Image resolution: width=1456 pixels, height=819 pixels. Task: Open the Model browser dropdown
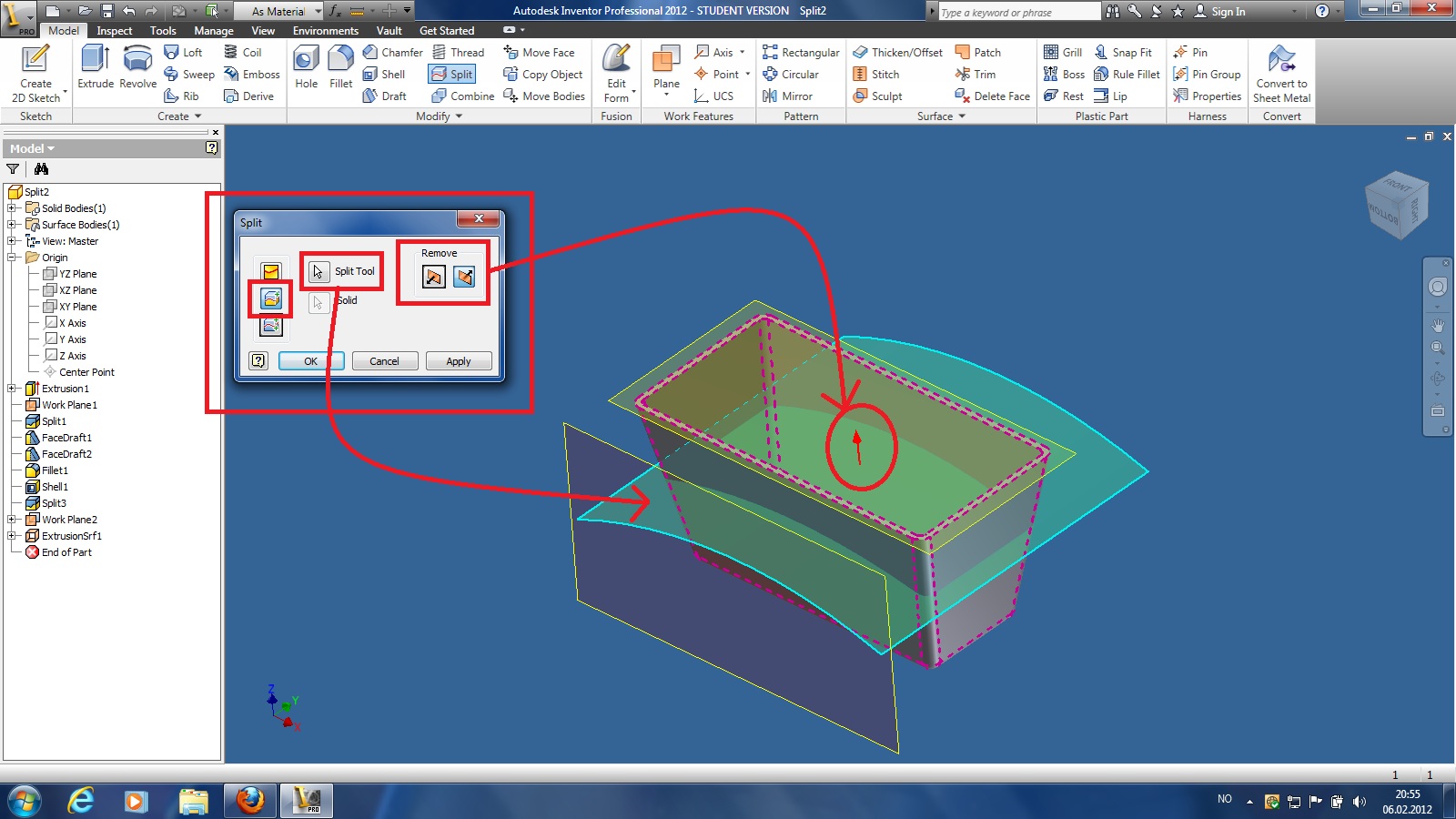point(32,148)
